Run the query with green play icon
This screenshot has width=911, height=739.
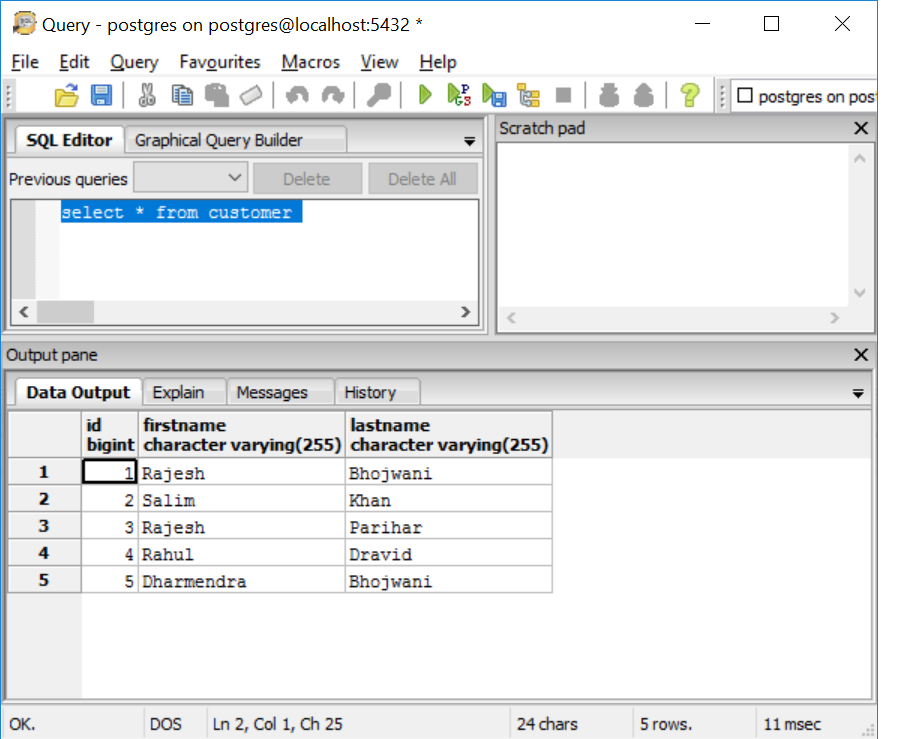pos(425,95)
